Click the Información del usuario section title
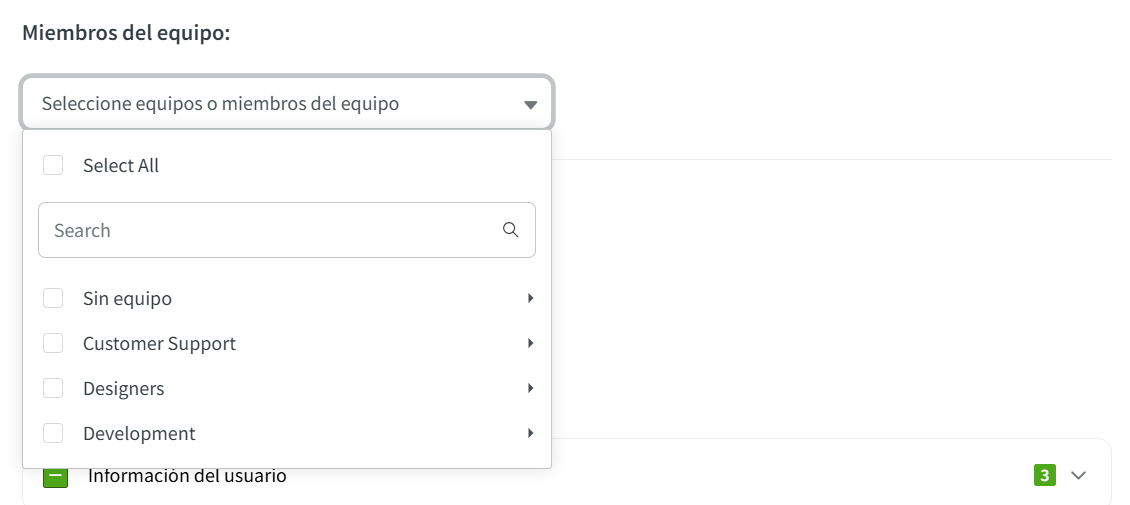This screenshot has height=505, width=1130. (x=187, y=477)
